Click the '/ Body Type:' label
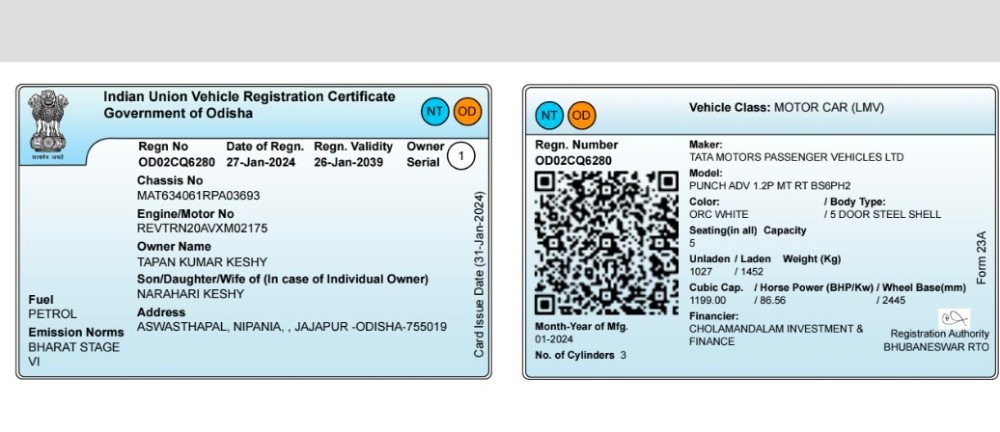The image size is (1000, 432). pos(855,202)
